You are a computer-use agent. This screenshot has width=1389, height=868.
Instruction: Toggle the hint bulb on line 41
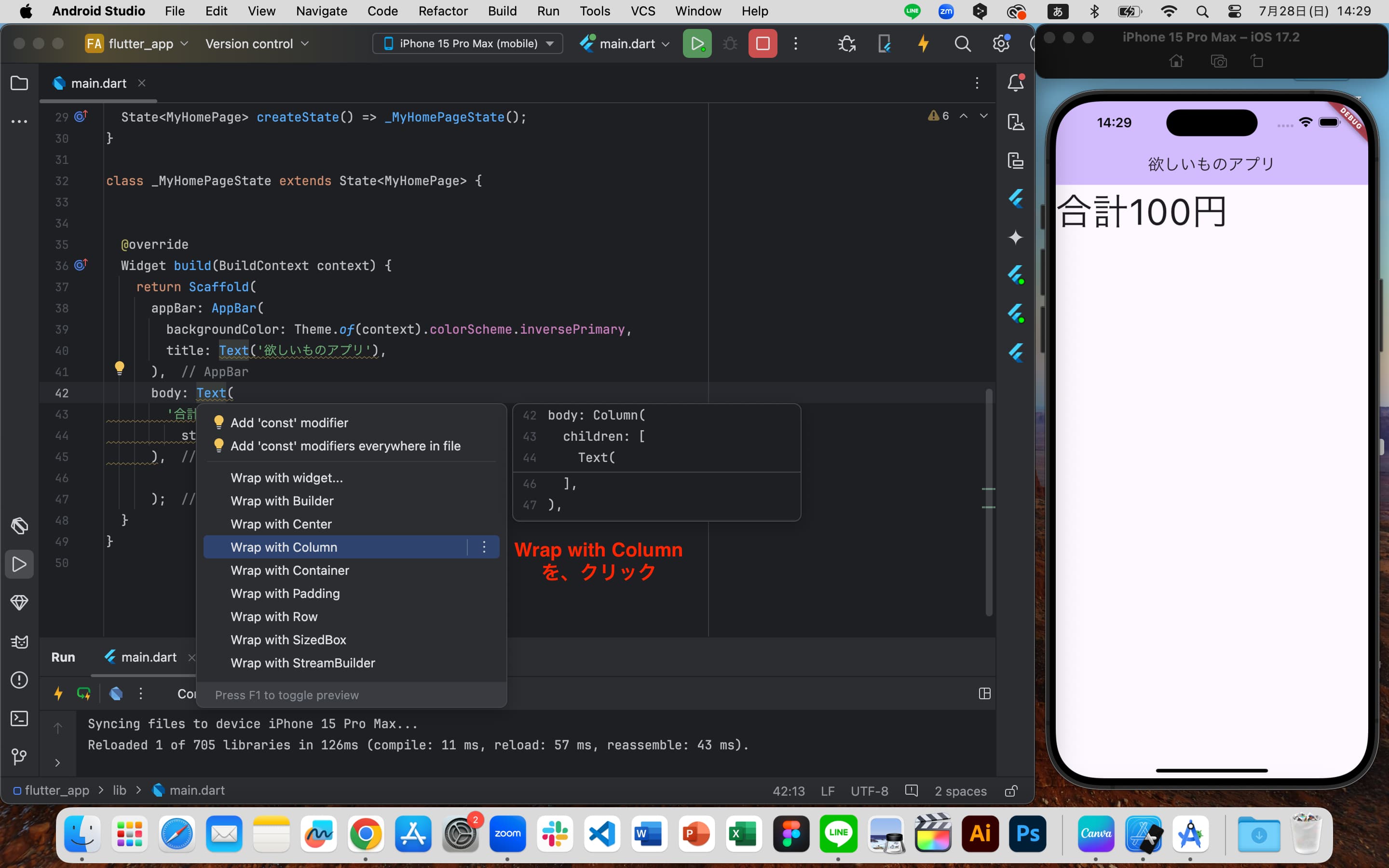(x=119, y=369)
